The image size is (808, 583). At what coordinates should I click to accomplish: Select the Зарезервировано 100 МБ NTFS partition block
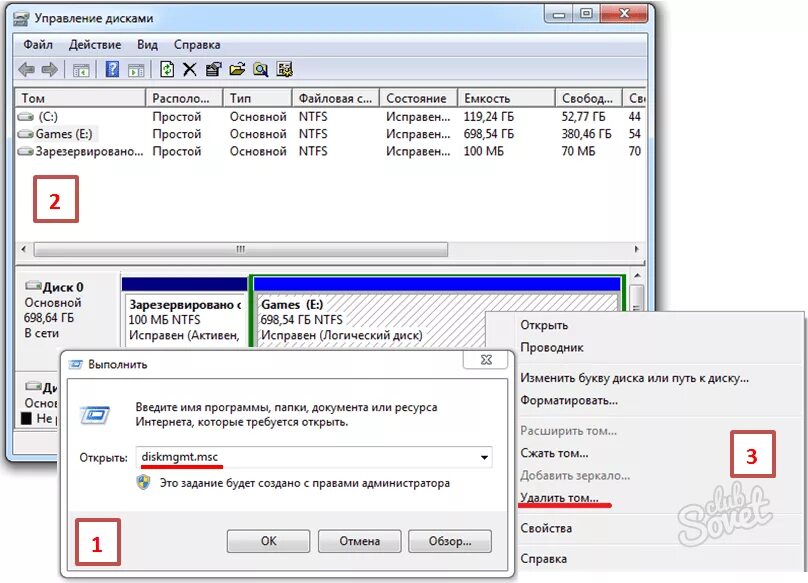point(184,313)
